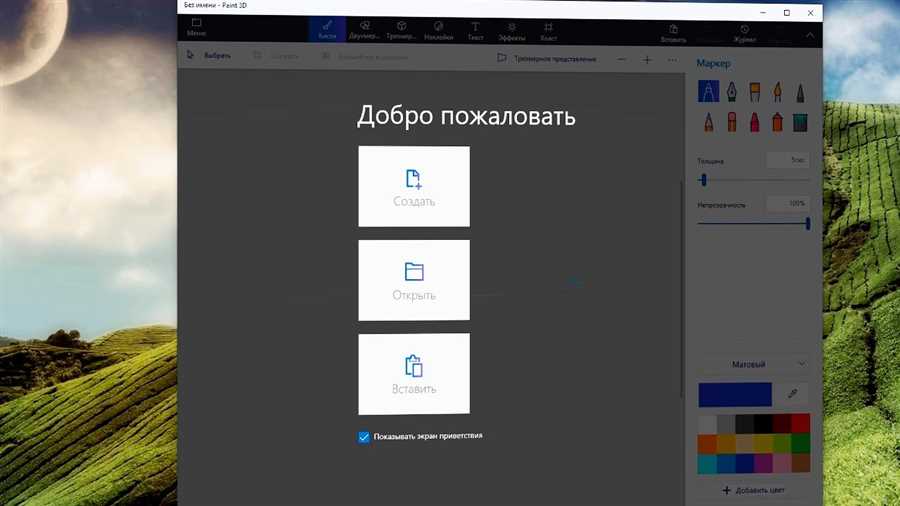The image size is (900, 506).
Task: Open the Меню button in top bar
Action: tap(196, 27)
